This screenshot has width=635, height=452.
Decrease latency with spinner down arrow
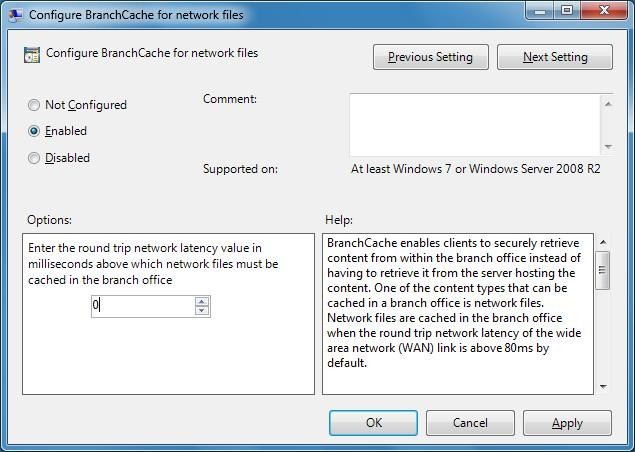(x=202, y=310)
